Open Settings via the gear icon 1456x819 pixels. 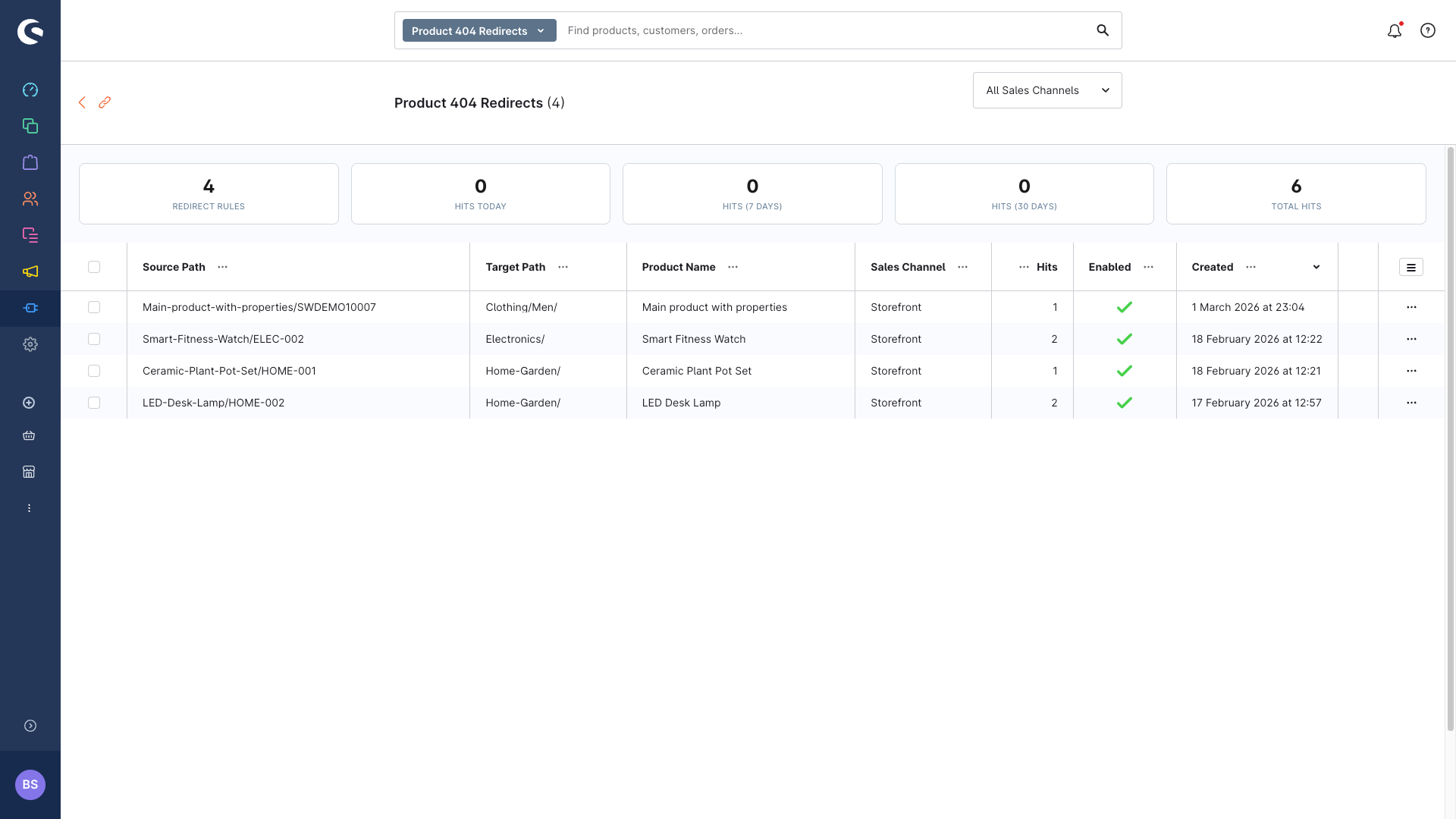pos(30,344)
